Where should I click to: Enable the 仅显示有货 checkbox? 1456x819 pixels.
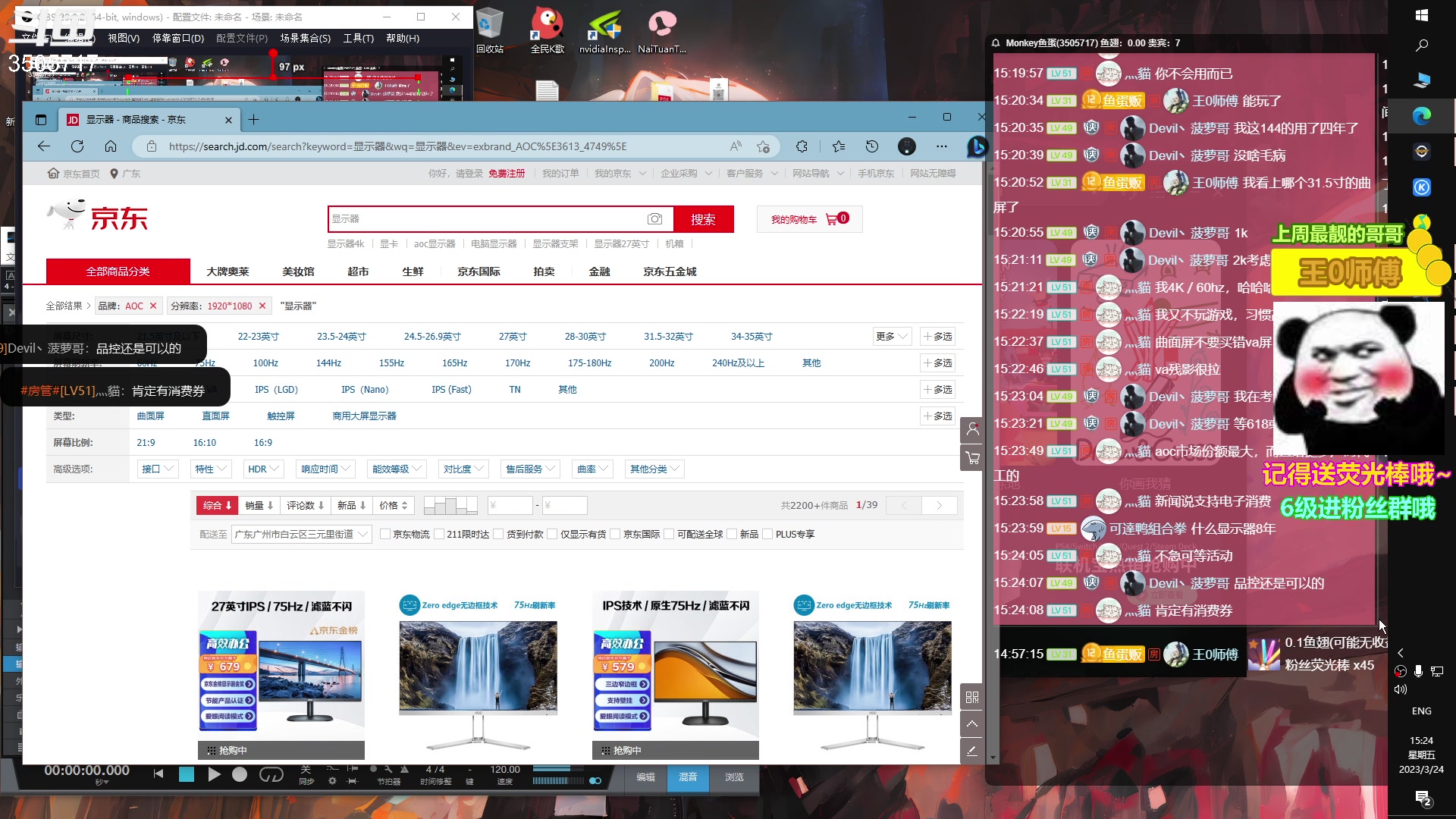pyautogui.click(x=553, y=535)
